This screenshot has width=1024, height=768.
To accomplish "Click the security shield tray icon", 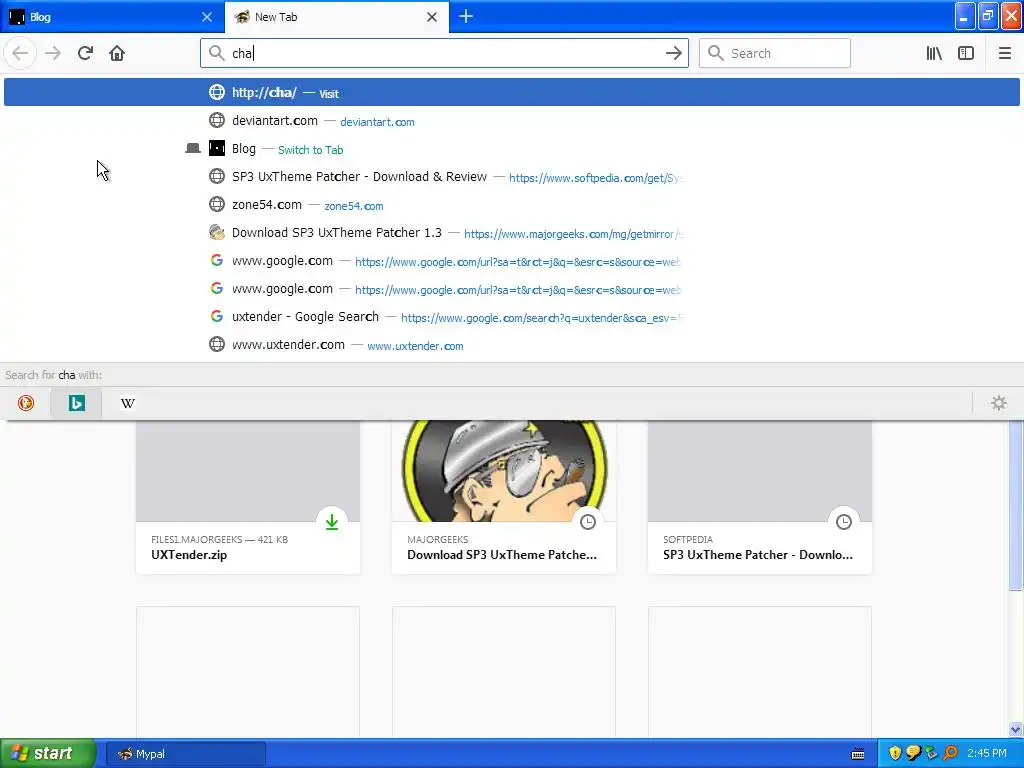I will 895,754.
